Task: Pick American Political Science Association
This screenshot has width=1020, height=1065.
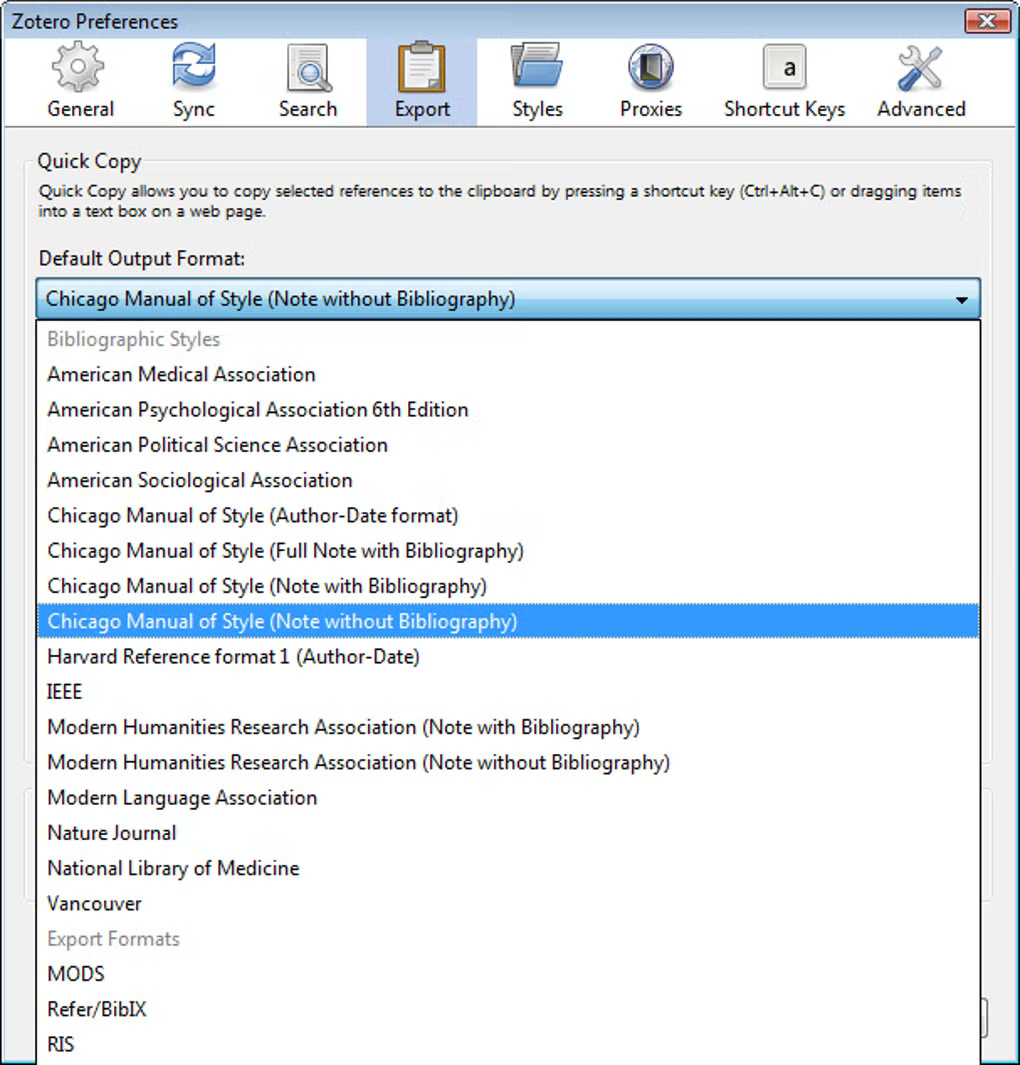Action: point(508,445)
